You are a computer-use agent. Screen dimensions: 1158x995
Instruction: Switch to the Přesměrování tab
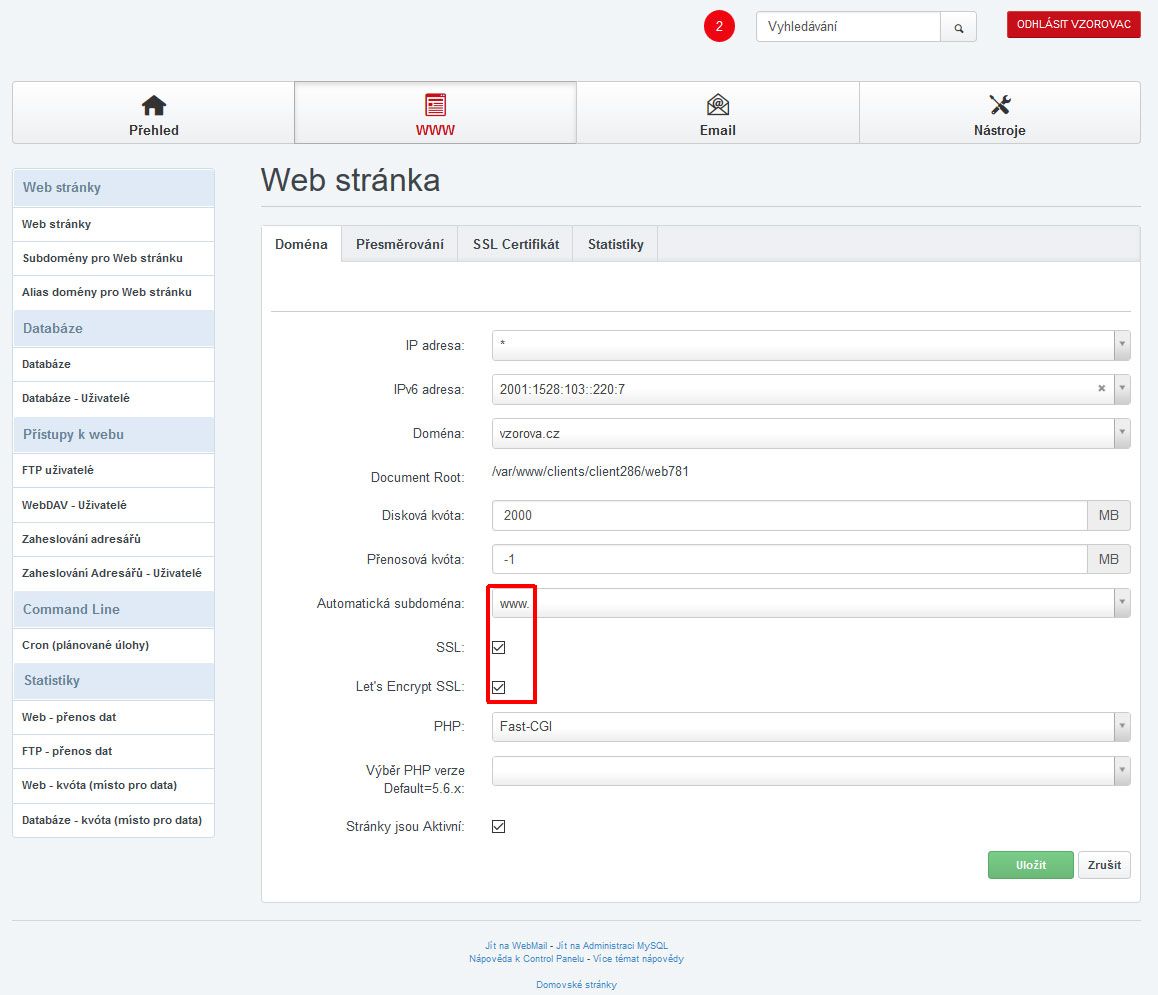[400, 244]
